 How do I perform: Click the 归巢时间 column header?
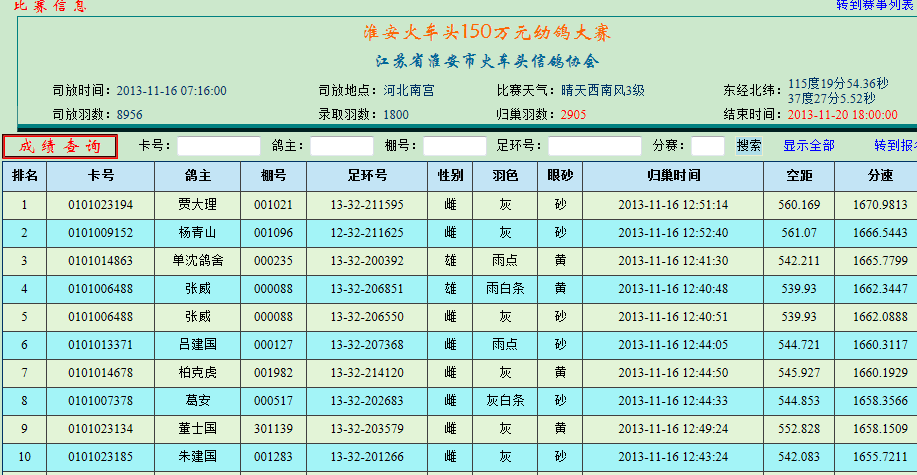[672, 176]
